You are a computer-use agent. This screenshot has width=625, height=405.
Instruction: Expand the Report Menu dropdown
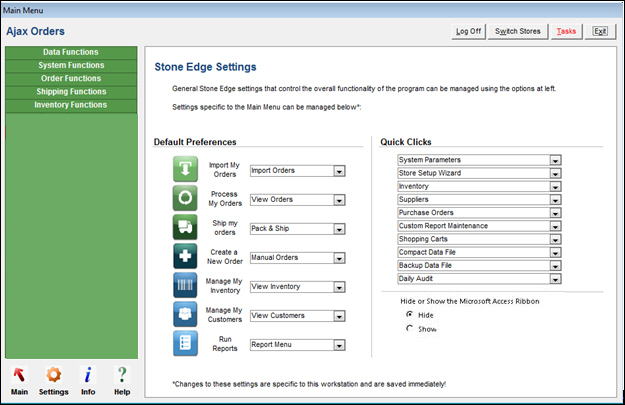pyautogui.click(x=339, y=345)
